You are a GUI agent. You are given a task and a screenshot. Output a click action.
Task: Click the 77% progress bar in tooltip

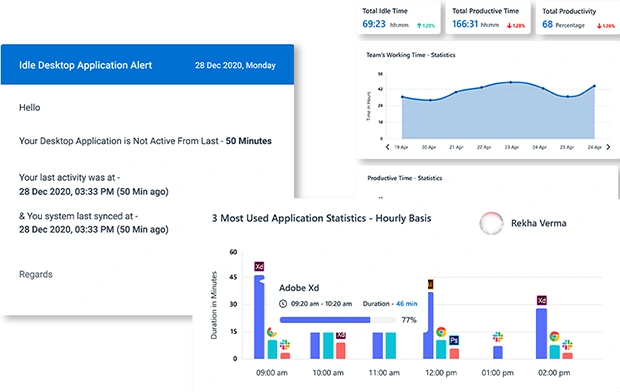tap(338, 320)
